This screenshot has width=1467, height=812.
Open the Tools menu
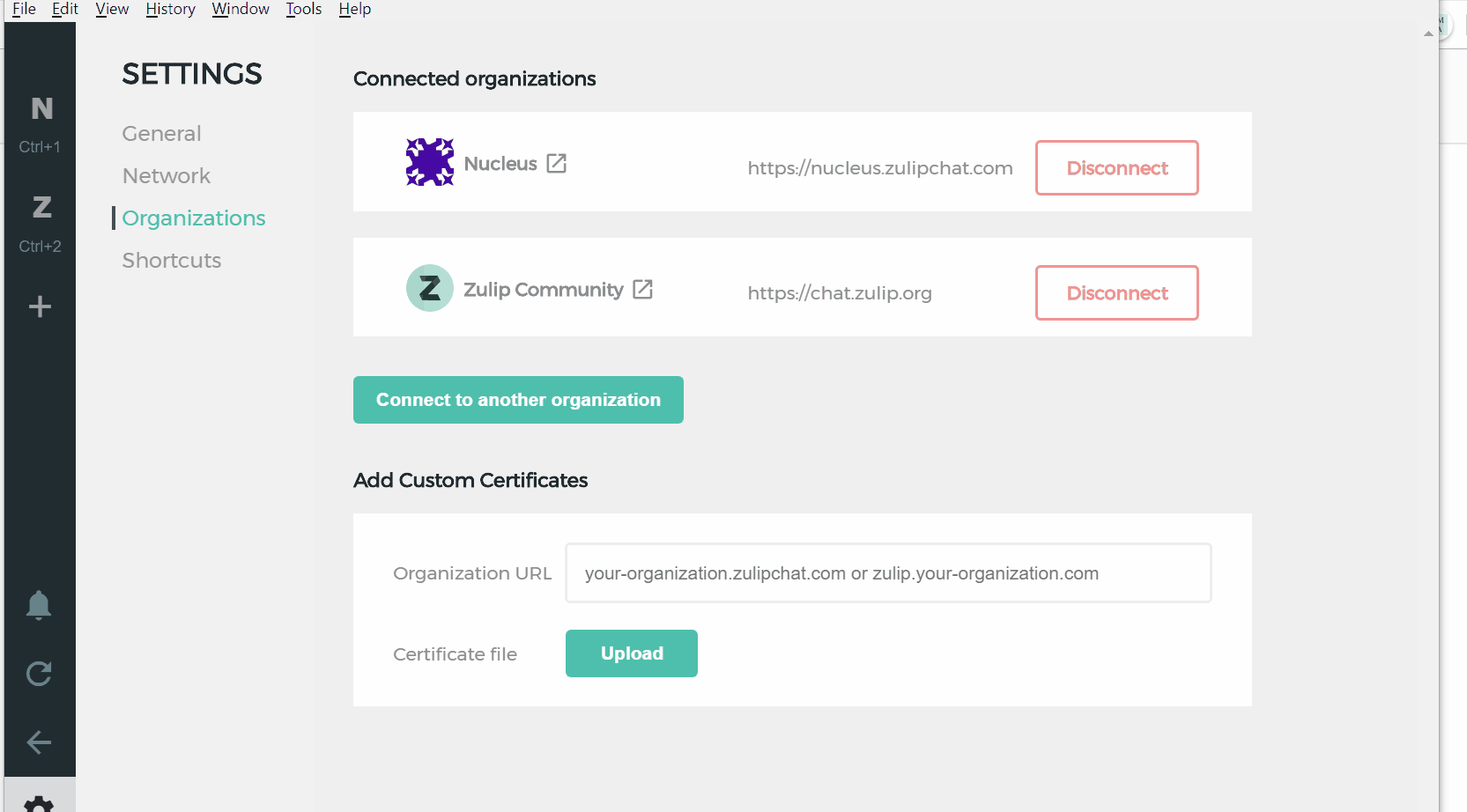click(x=304, y=9)
